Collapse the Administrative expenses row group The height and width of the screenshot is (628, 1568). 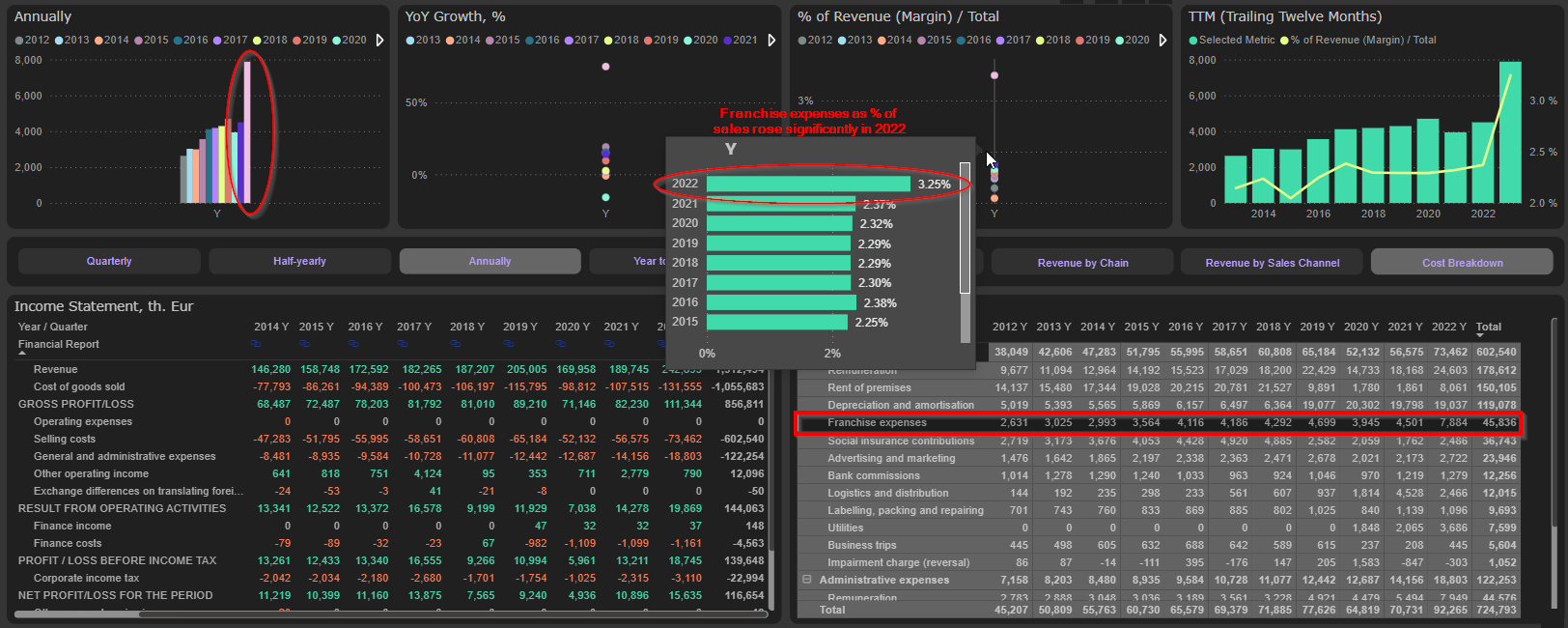click(806, 580)
